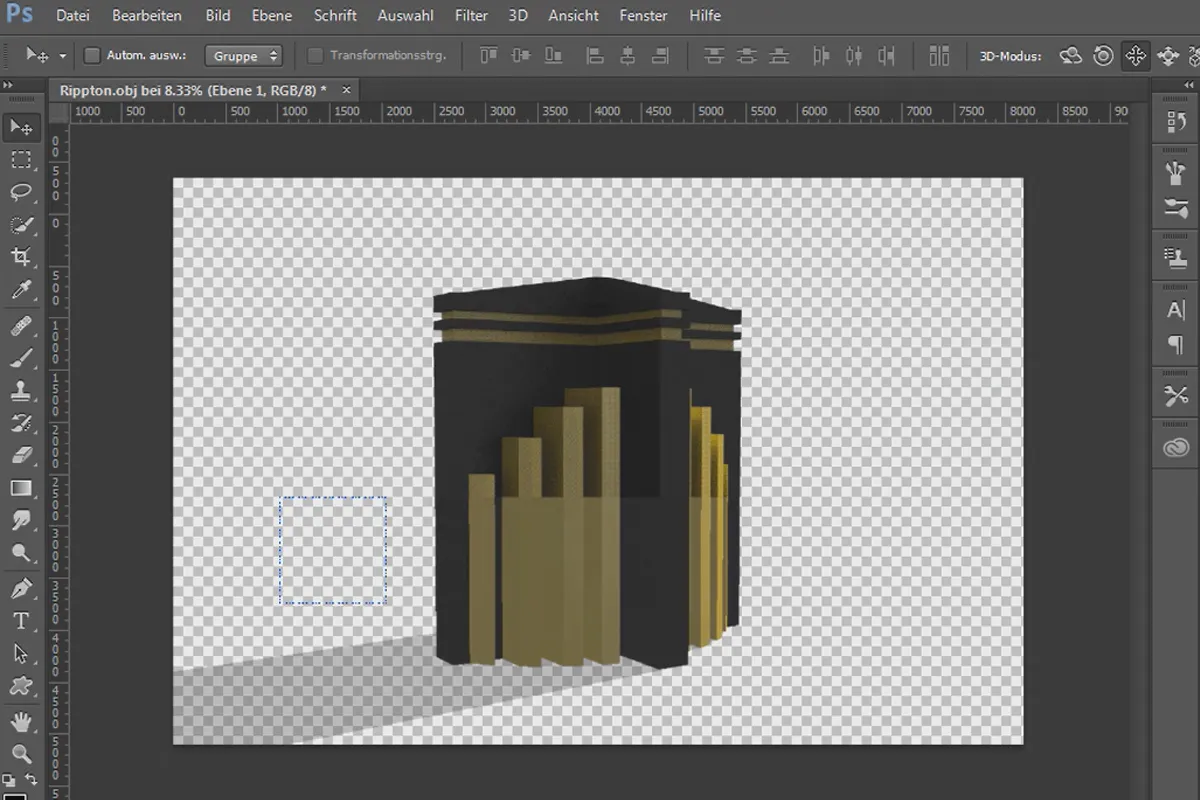Expand the left toolbox with the double arrows
This screenshot has height=800, width=1200.
click(x=8, y=85)
